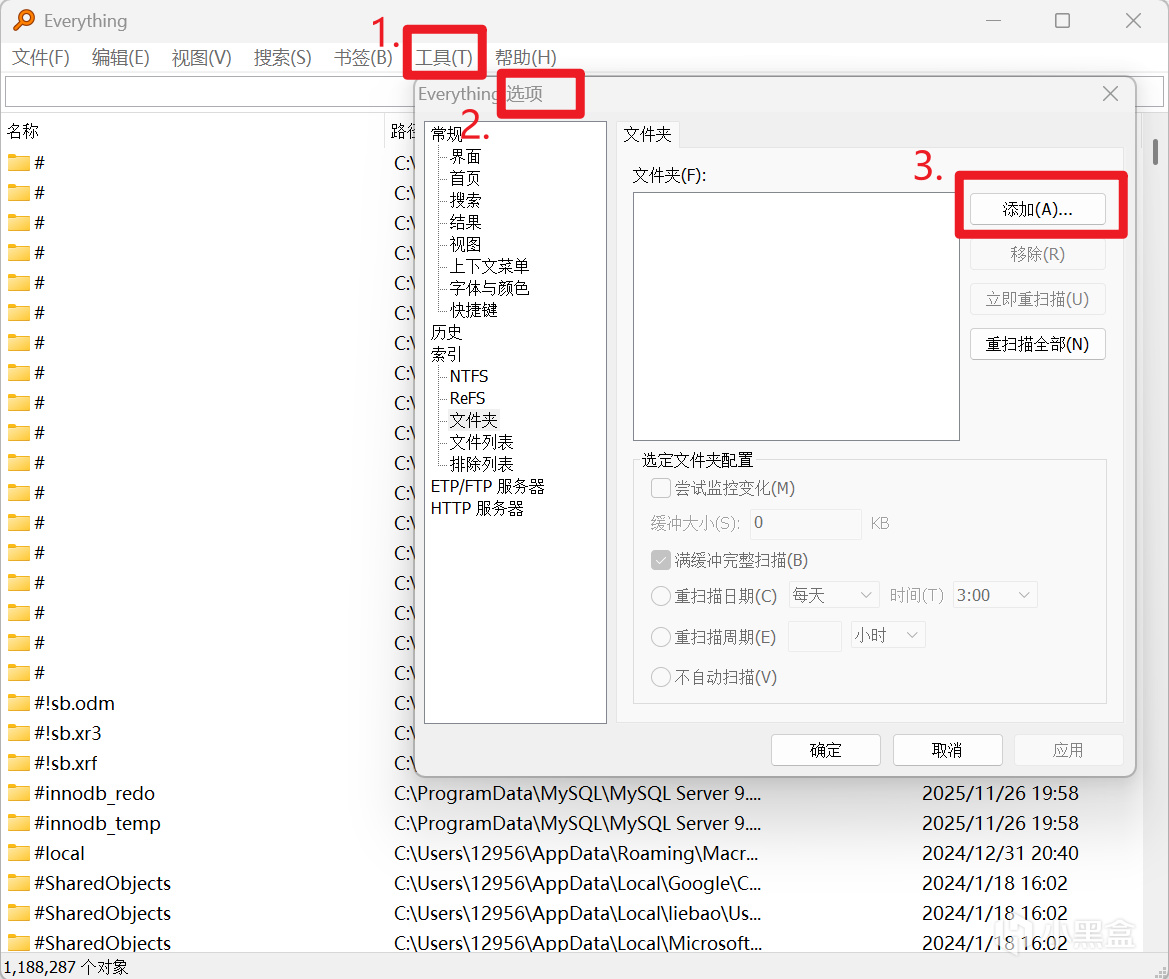Click the C:\Users\12956\AppData\Local\Google path cell
Viewport: 1169px width, 979px height.
[x=578, y=883]
